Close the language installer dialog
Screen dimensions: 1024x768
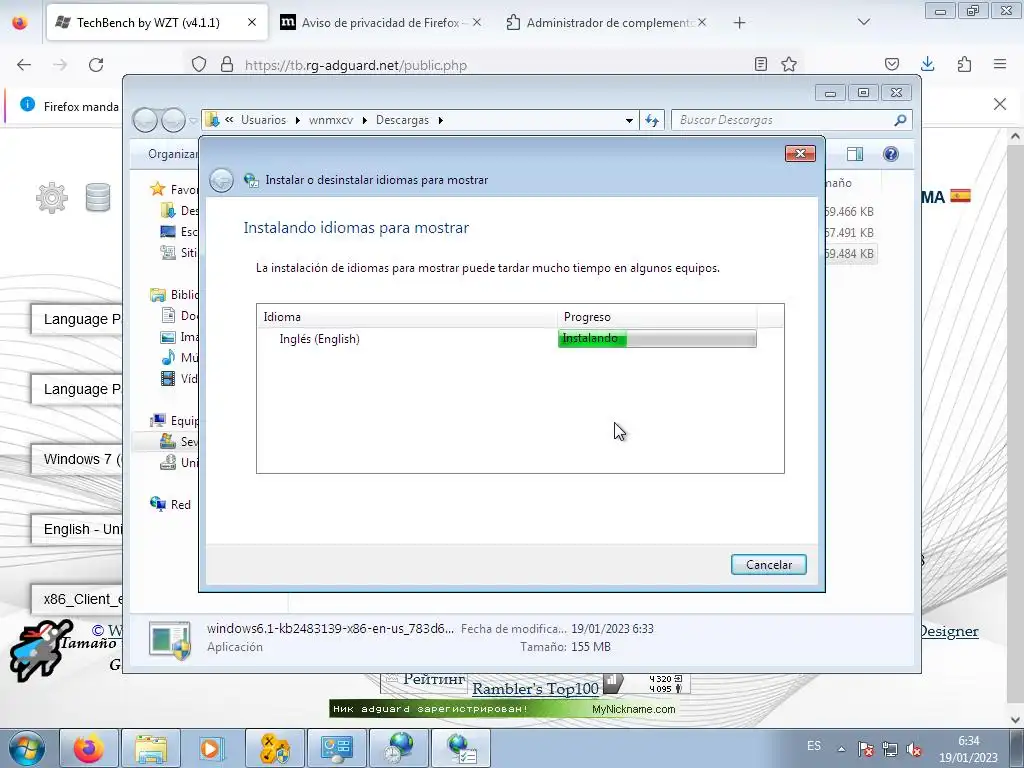coord(800,153)
